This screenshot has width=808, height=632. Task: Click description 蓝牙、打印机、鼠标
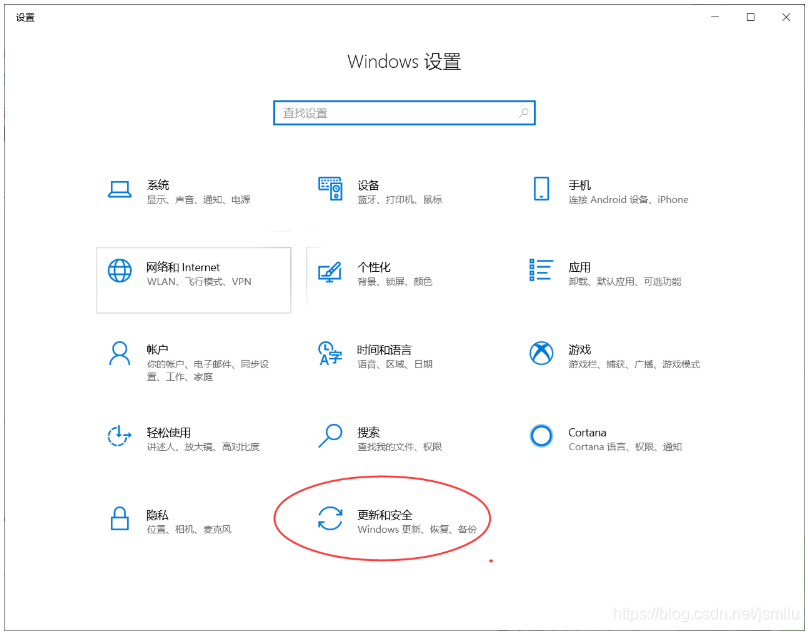click(x=399, y=199)
